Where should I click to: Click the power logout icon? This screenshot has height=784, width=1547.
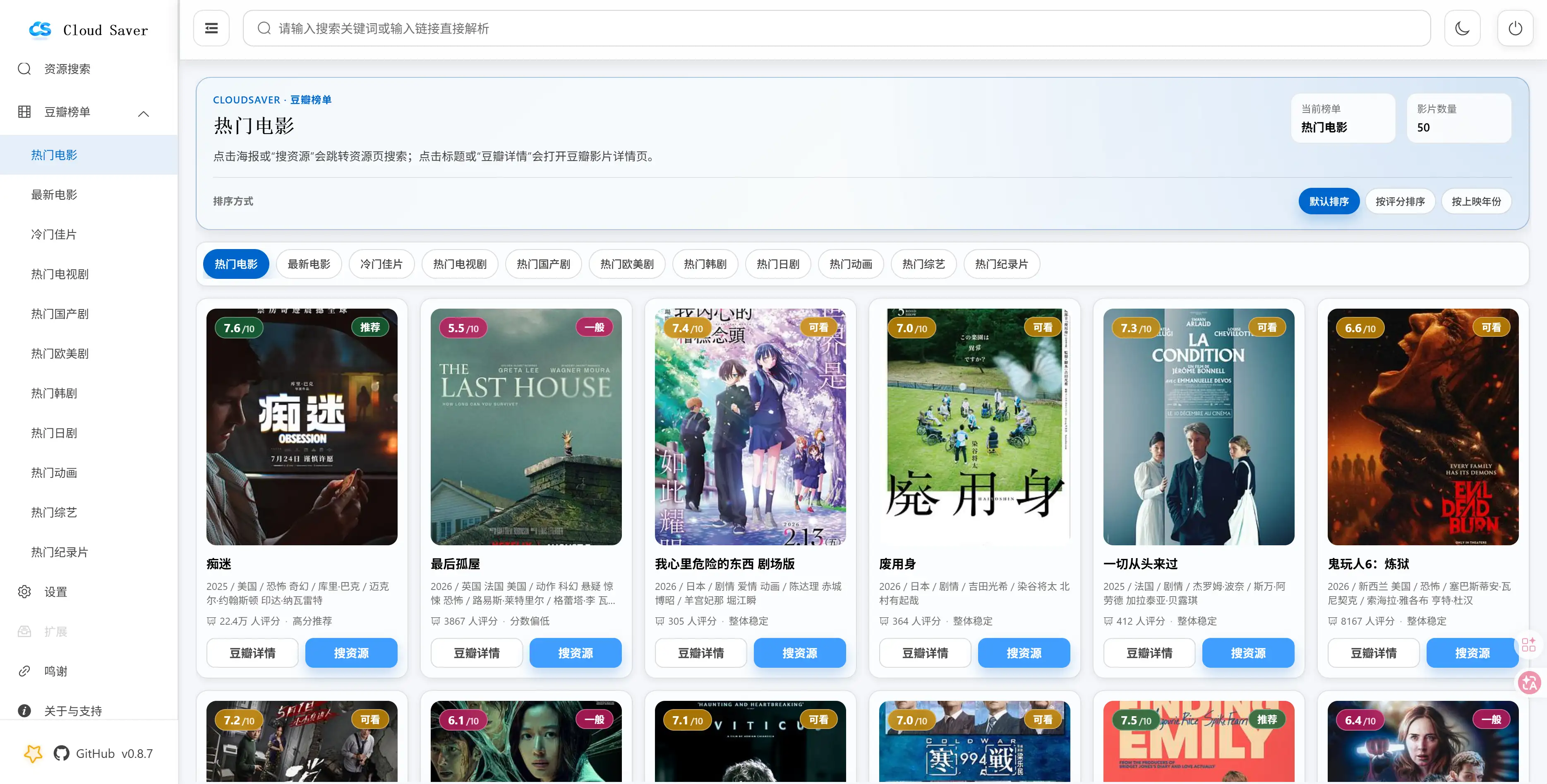click(1515, 28)
